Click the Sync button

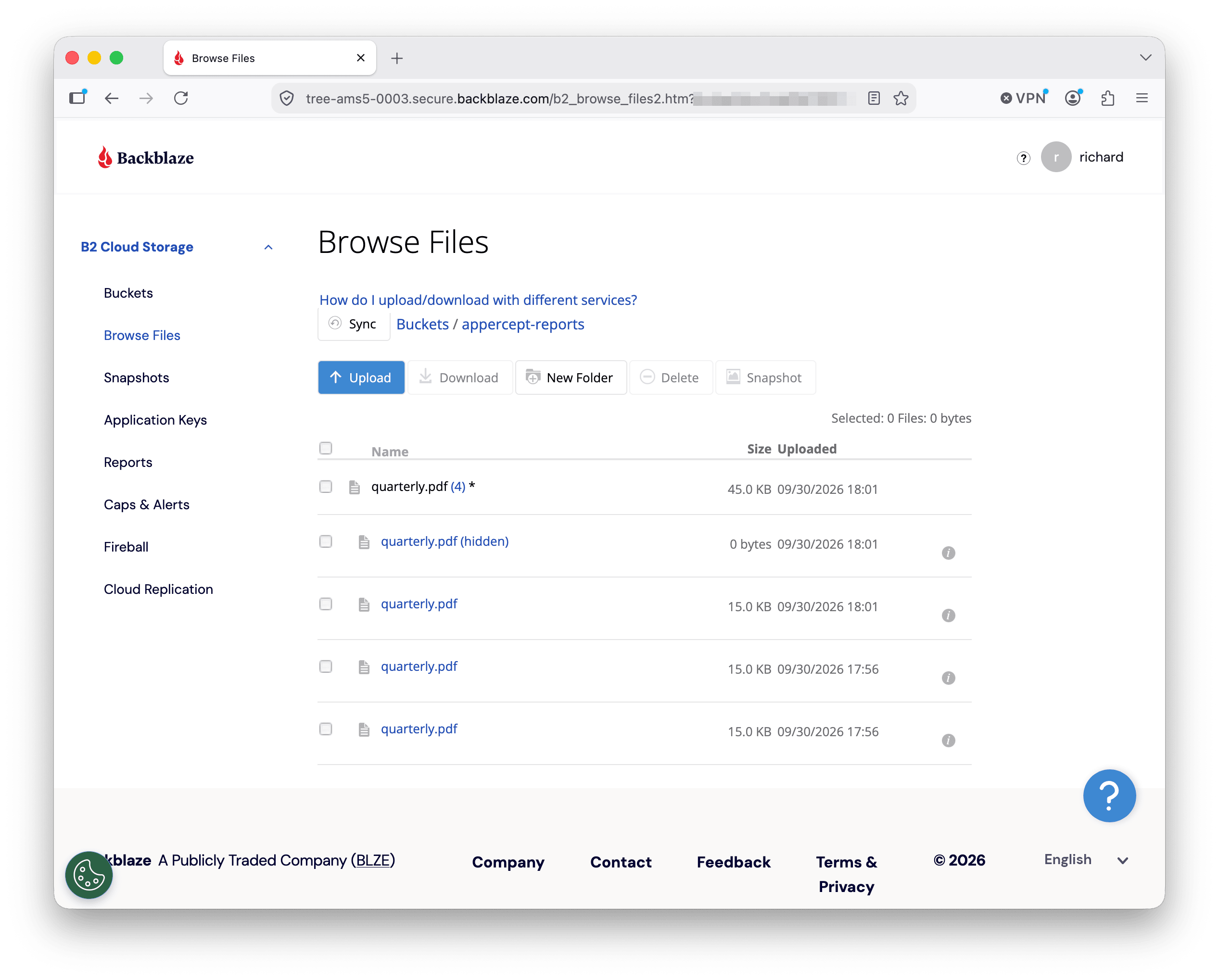coord(354,325)
